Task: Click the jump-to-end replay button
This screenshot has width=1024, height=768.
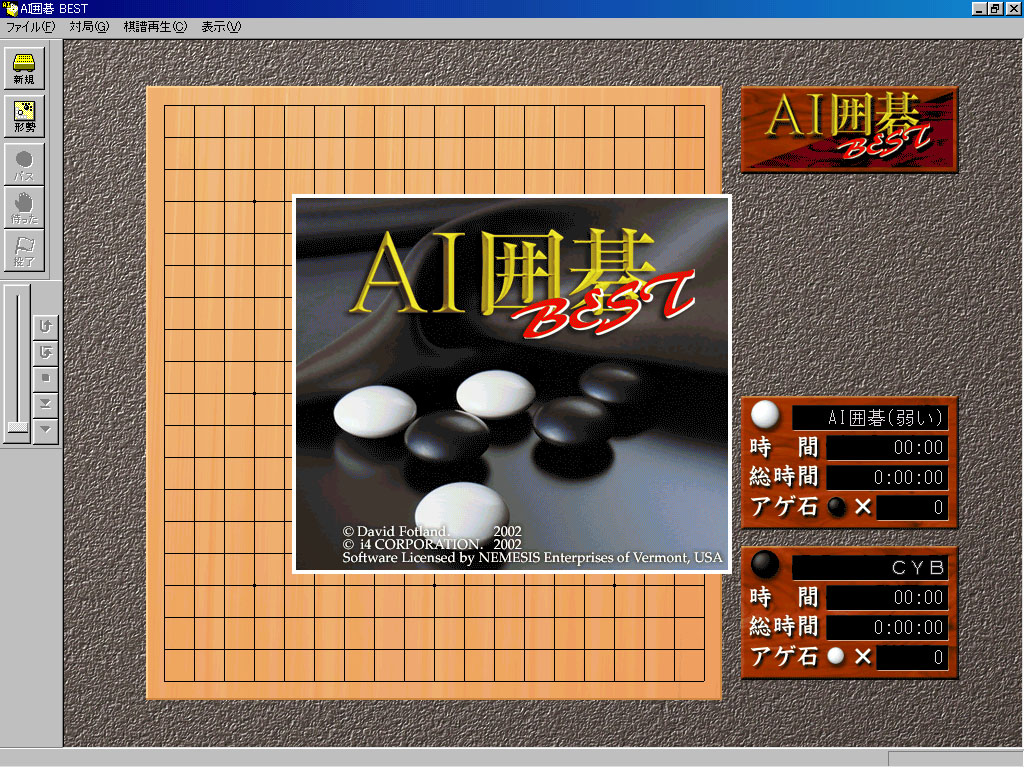Action: (x=46, y=404)
